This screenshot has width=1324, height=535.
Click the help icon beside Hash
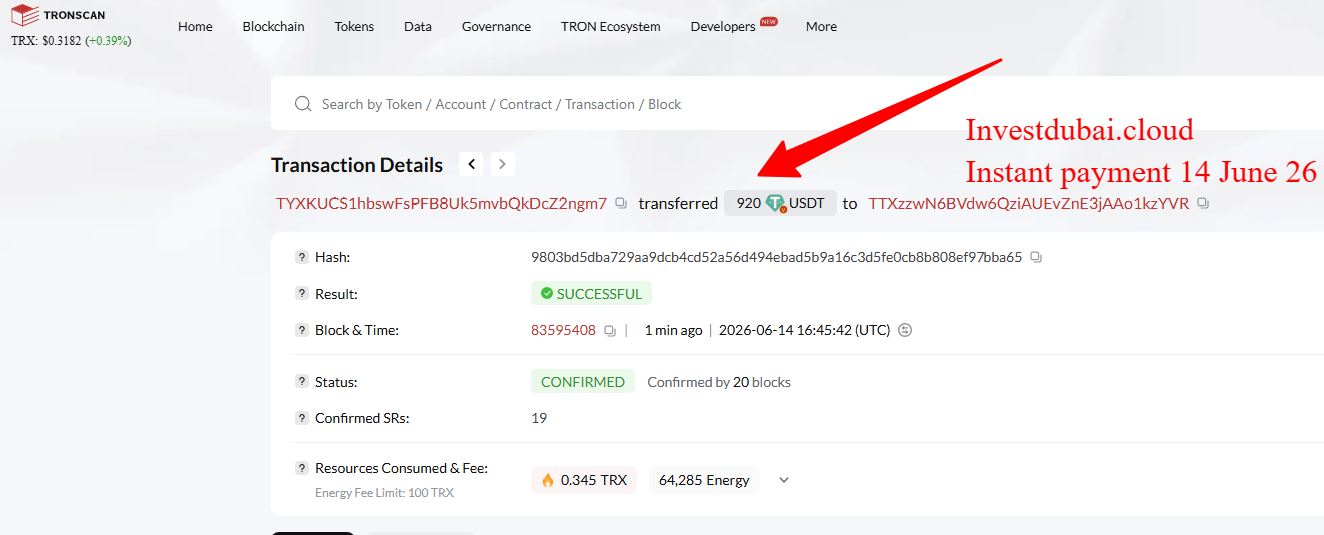[302, 257]
